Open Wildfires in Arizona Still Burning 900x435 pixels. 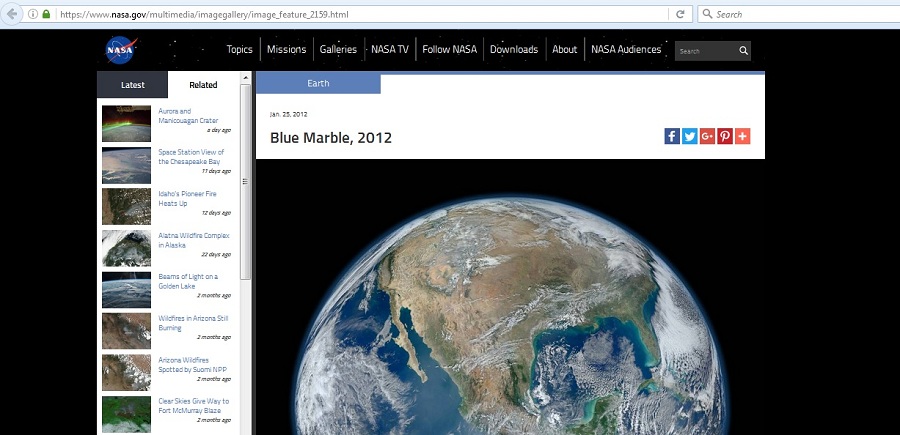[x=194, y=323]
